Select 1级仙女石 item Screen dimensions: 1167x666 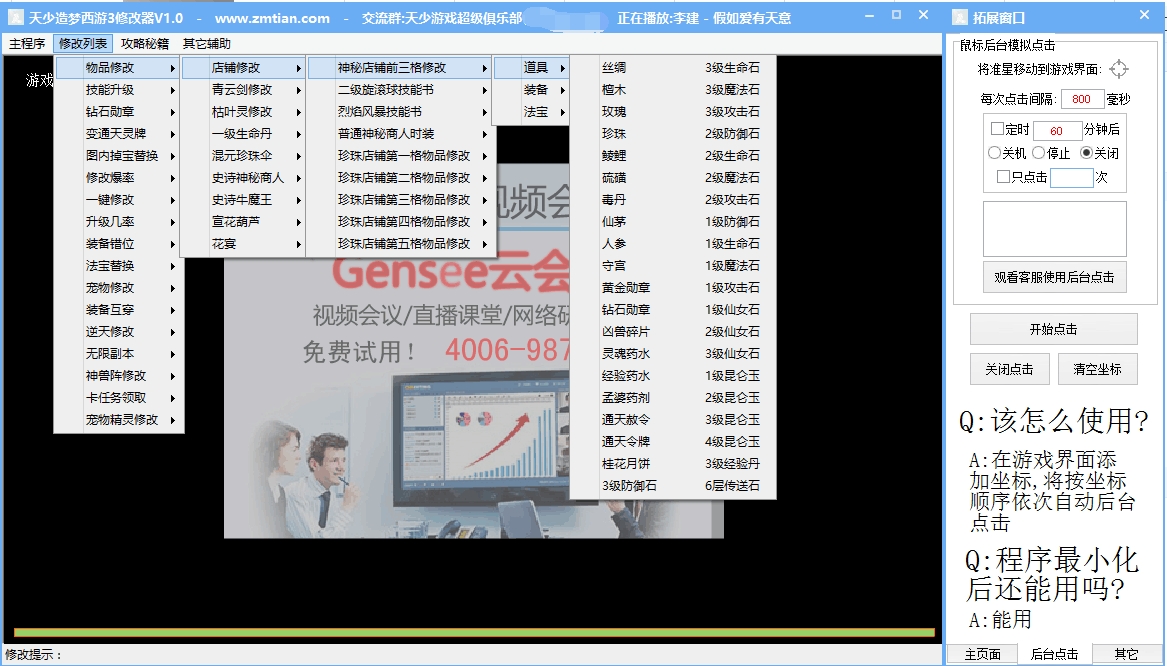tap(732, 310)
